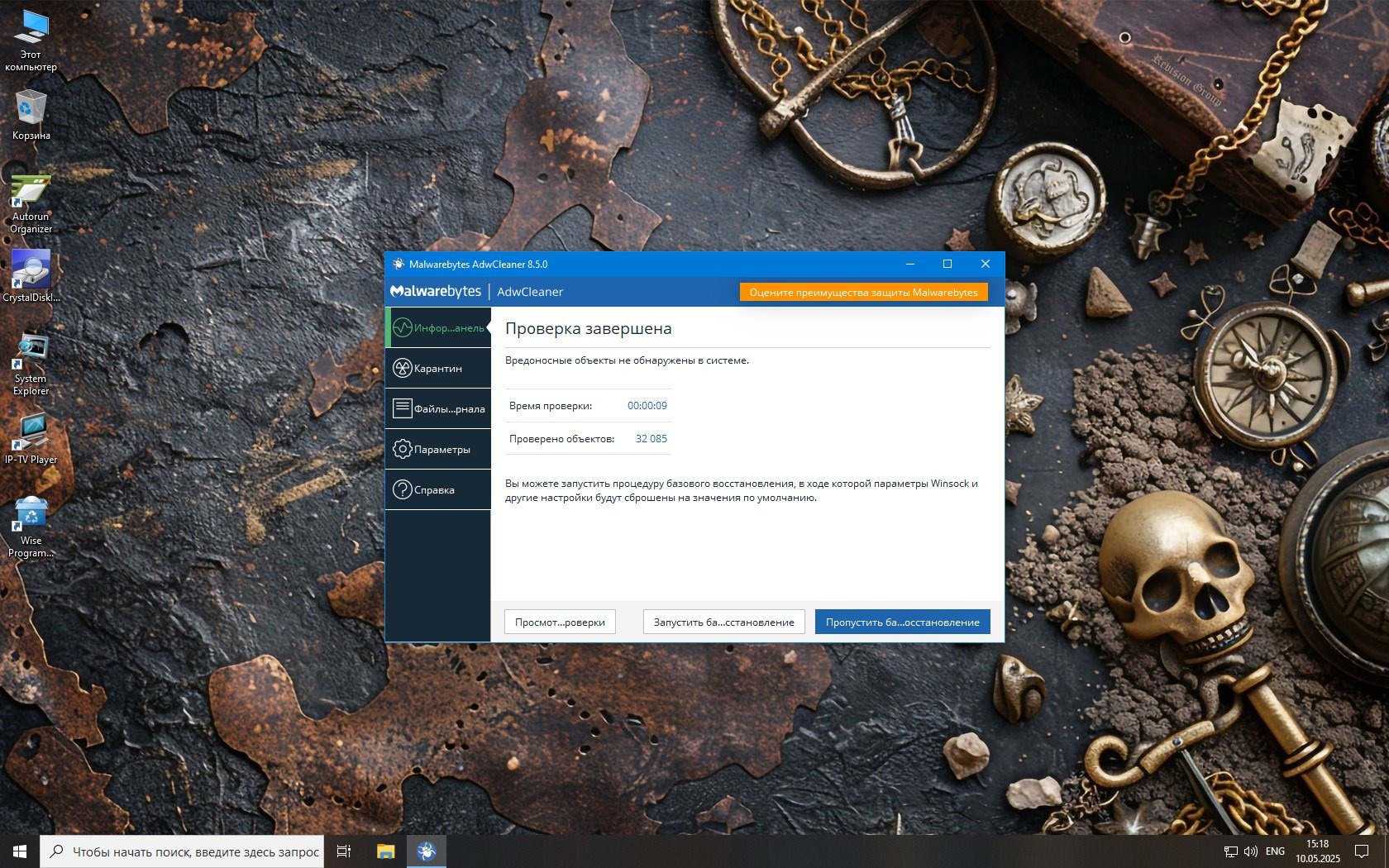This screenshot has width=1389, height=868.
Task: Select the IP-TV Player desktop shortcut
Action: [x=31, y=438]
